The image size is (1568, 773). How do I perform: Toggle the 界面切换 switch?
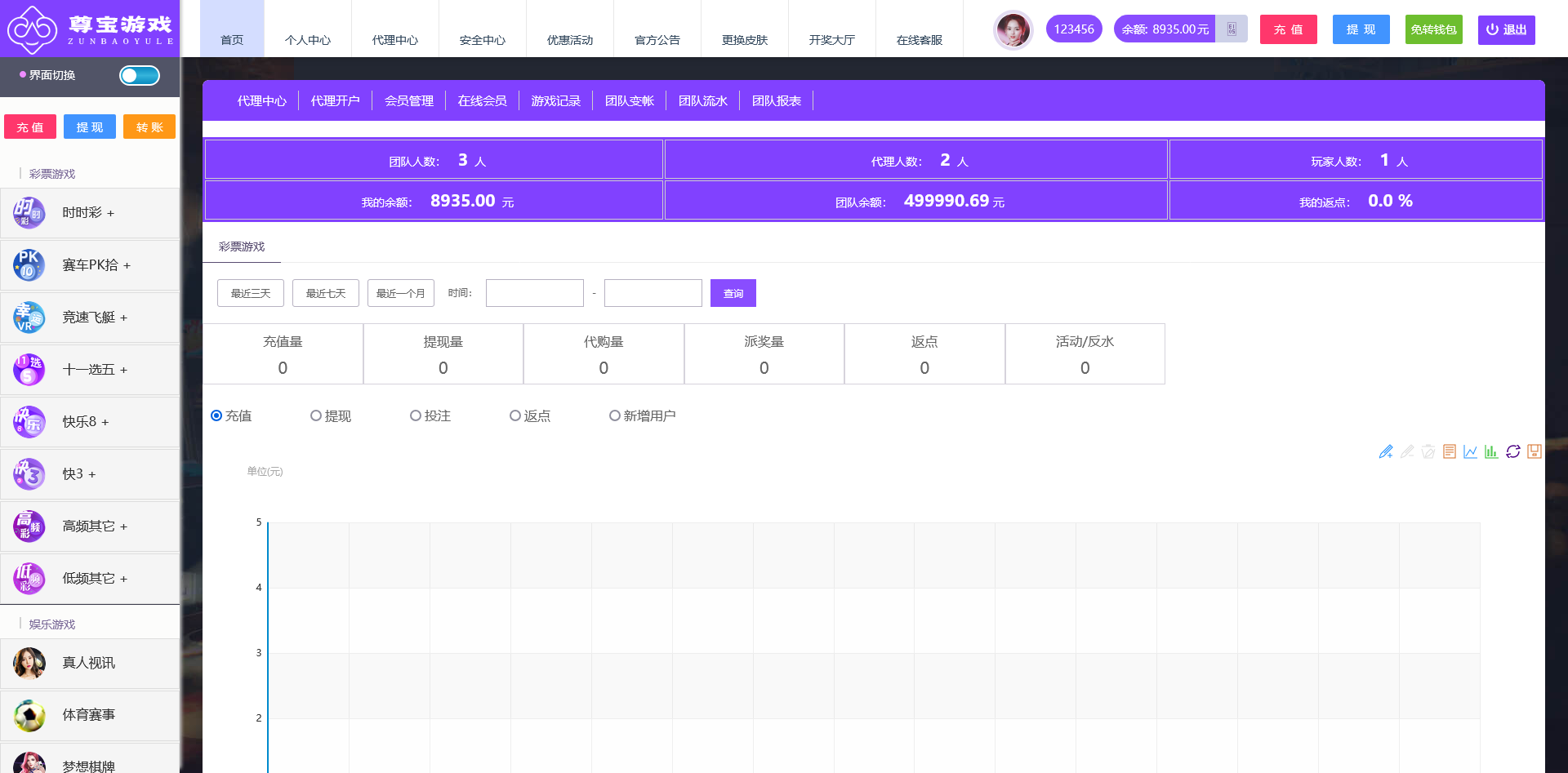140,76
